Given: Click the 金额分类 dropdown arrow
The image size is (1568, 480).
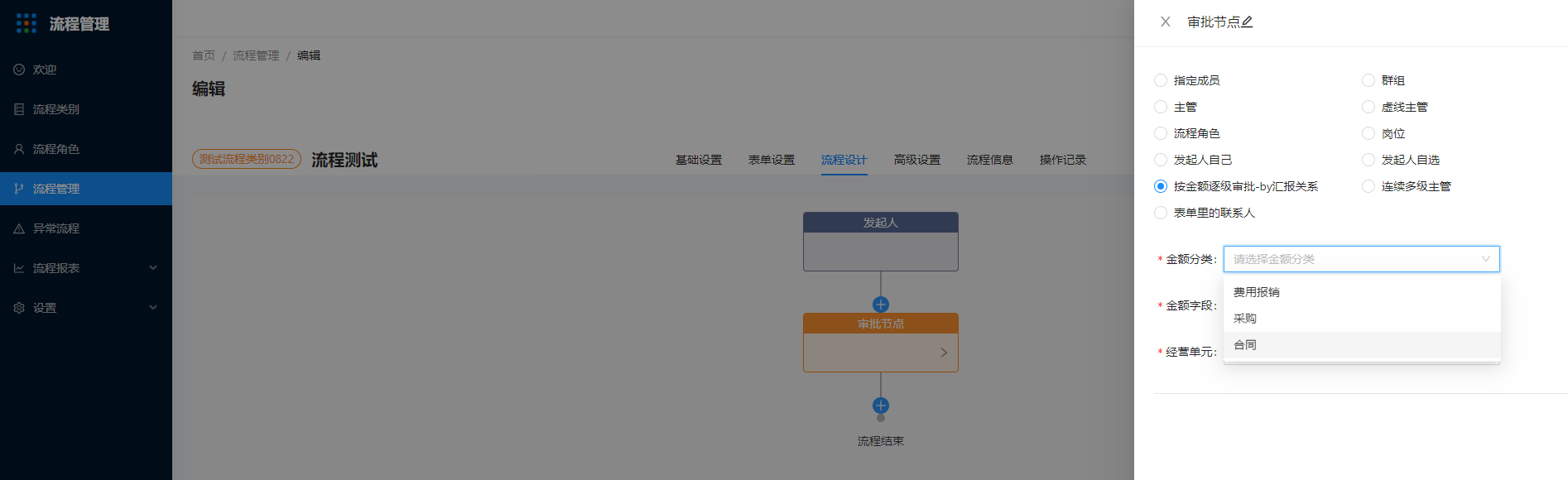Looking at the screenshot, I should (x=1486, y=259).
